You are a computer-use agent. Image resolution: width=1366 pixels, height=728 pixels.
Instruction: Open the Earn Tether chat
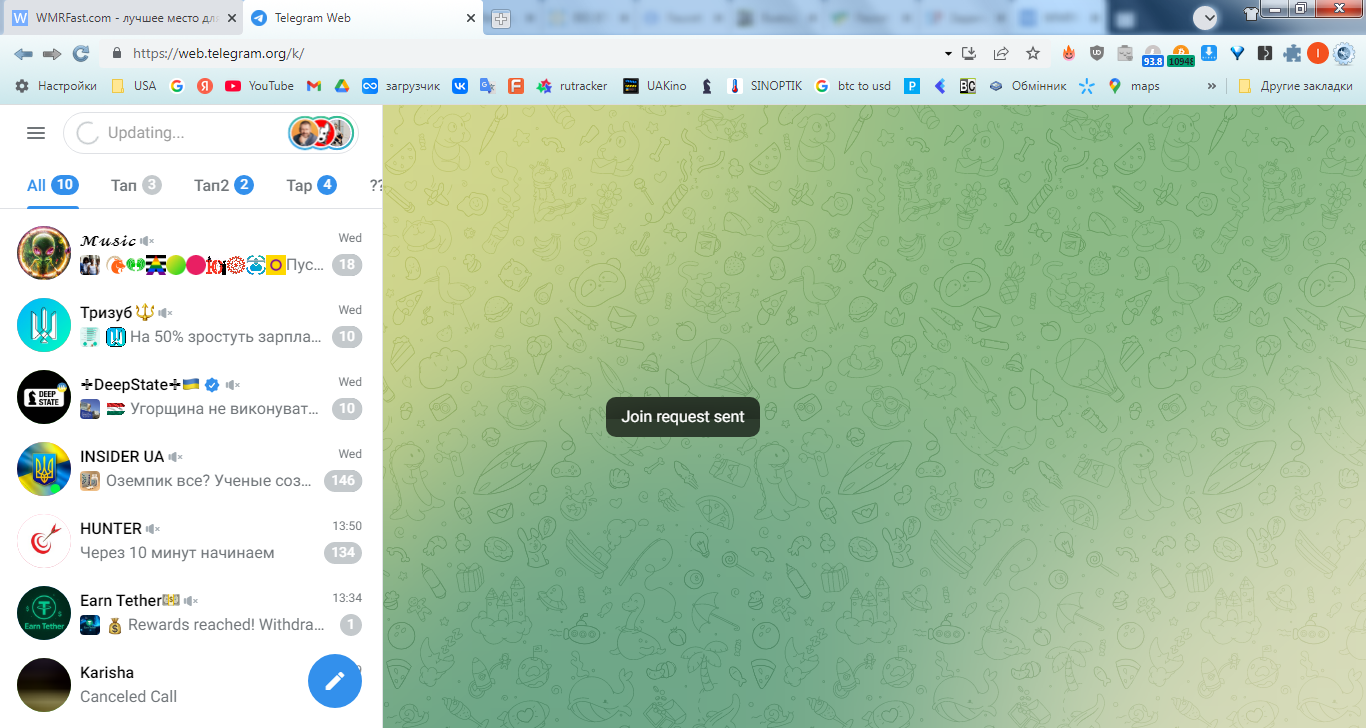click(x=191, y=613)
